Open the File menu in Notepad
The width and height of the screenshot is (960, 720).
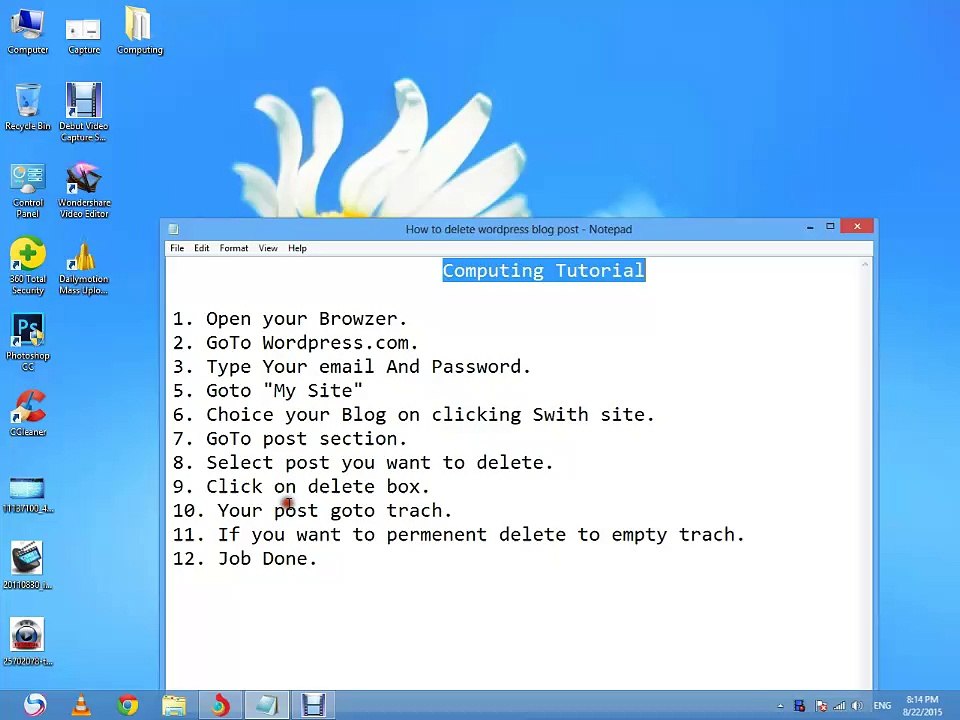click(177, 248)
